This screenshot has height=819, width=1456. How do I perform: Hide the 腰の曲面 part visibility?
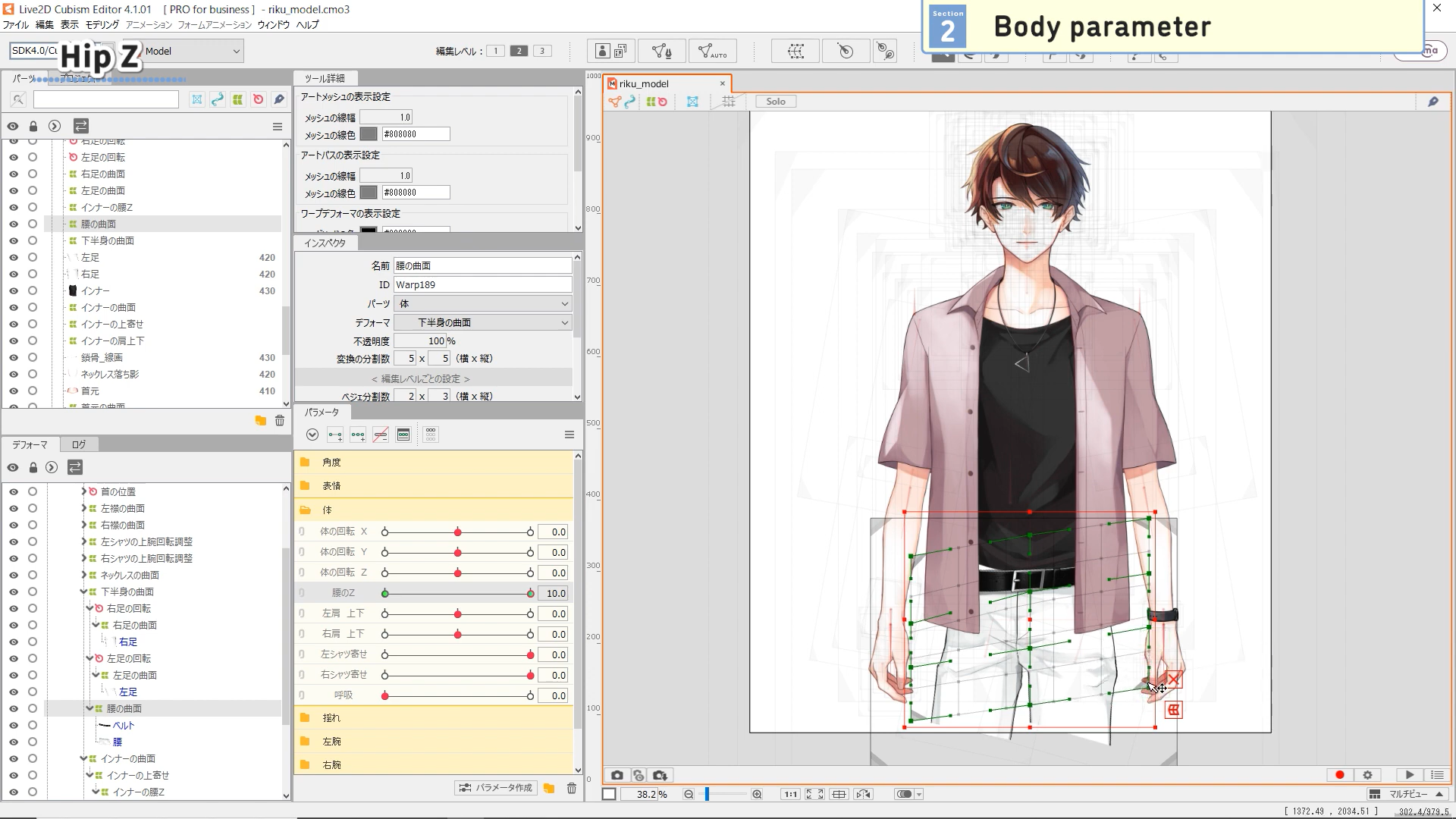pos(14,224)
